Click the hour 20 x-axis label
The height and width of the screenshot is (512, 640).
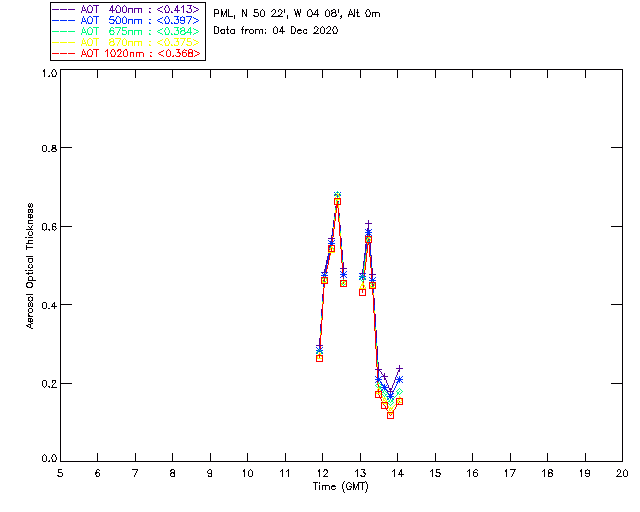622,473
